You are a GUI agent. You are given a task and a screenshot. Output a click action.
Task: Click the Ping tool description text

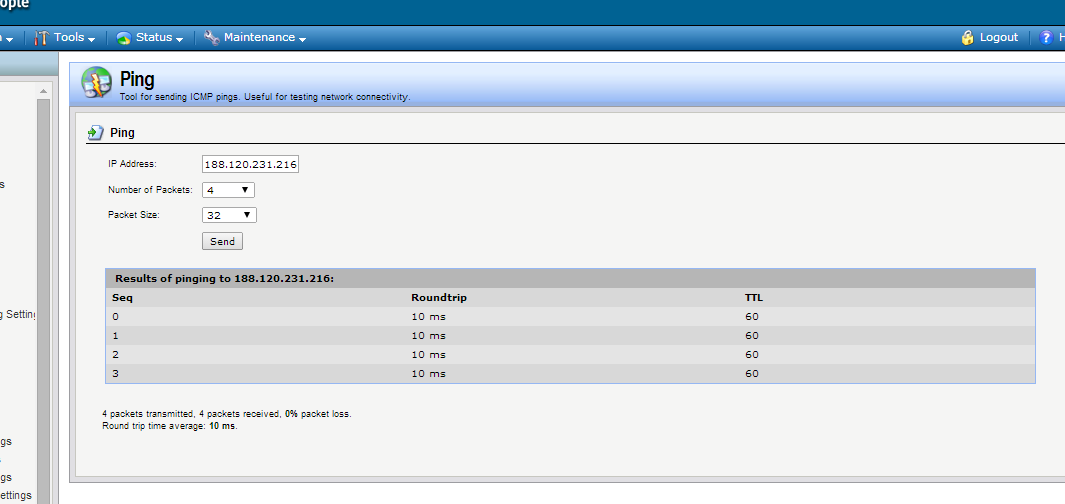tap(265, 97)
